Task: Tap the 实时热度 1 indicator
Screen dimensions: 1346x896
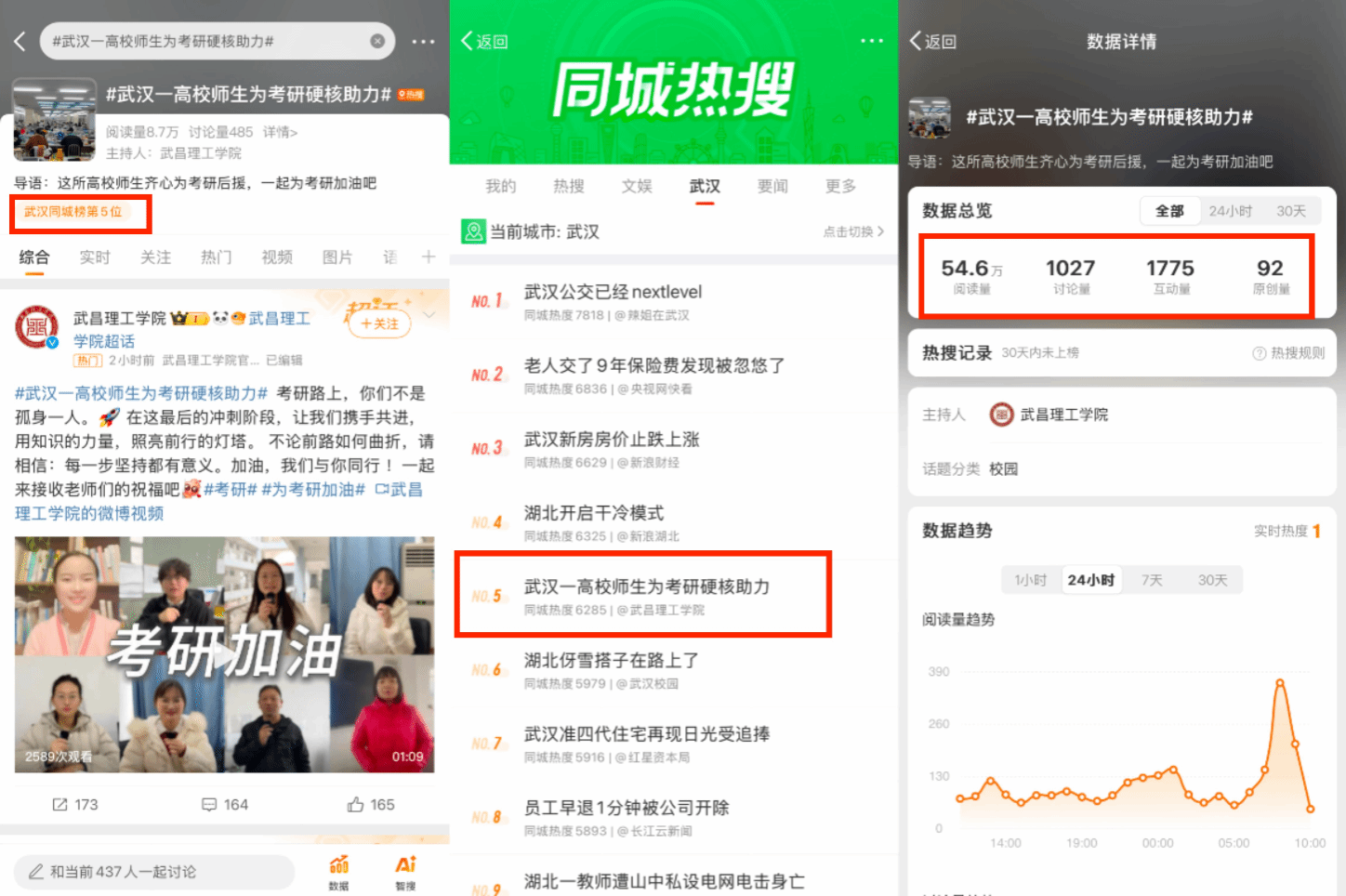Action: point(1287,531)
